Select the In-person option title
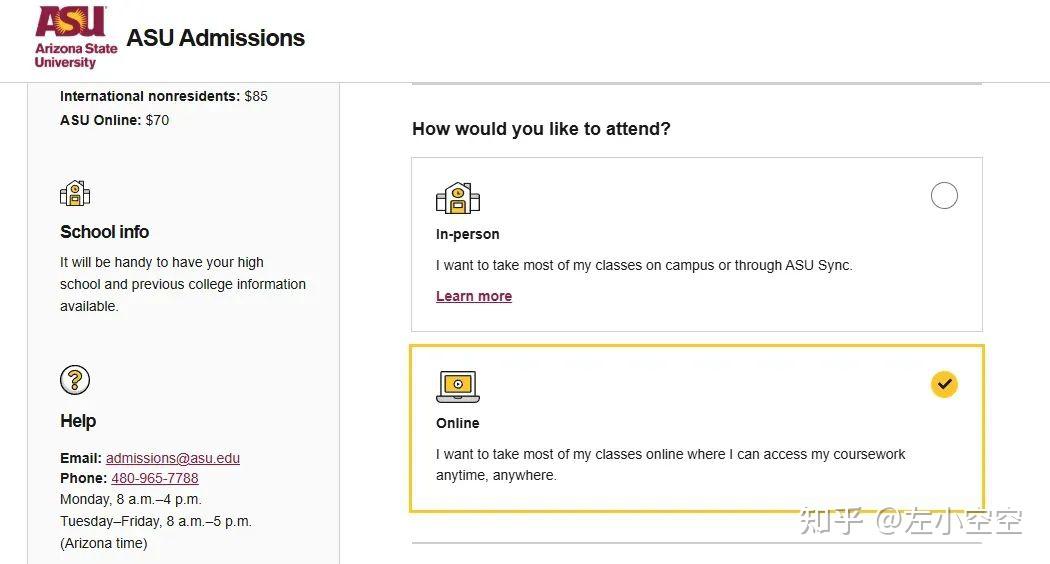1050x564 pixels. tap(467, 234)
